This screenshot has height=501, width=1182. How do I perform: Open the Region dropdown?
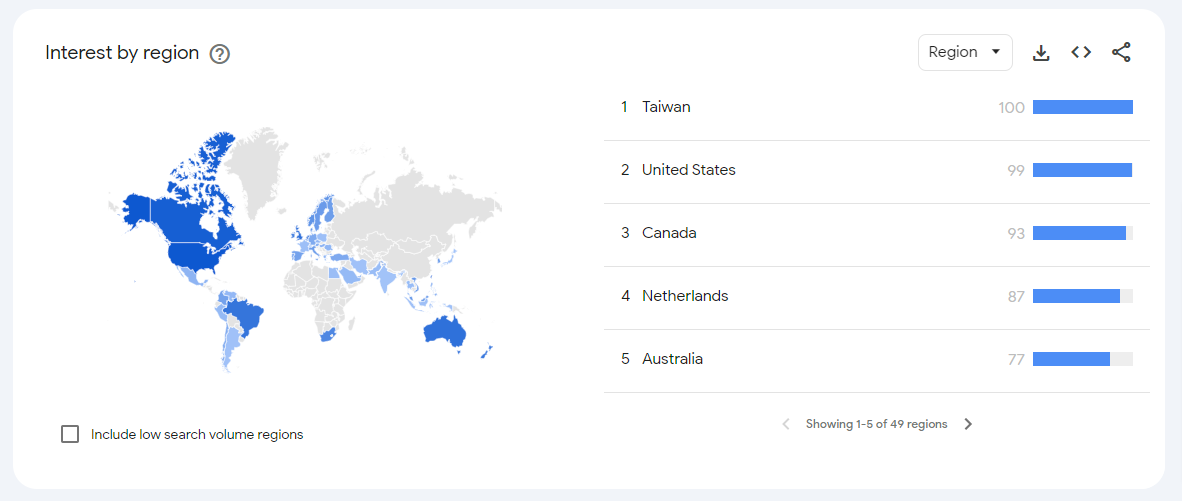click(x=965, y=53)
